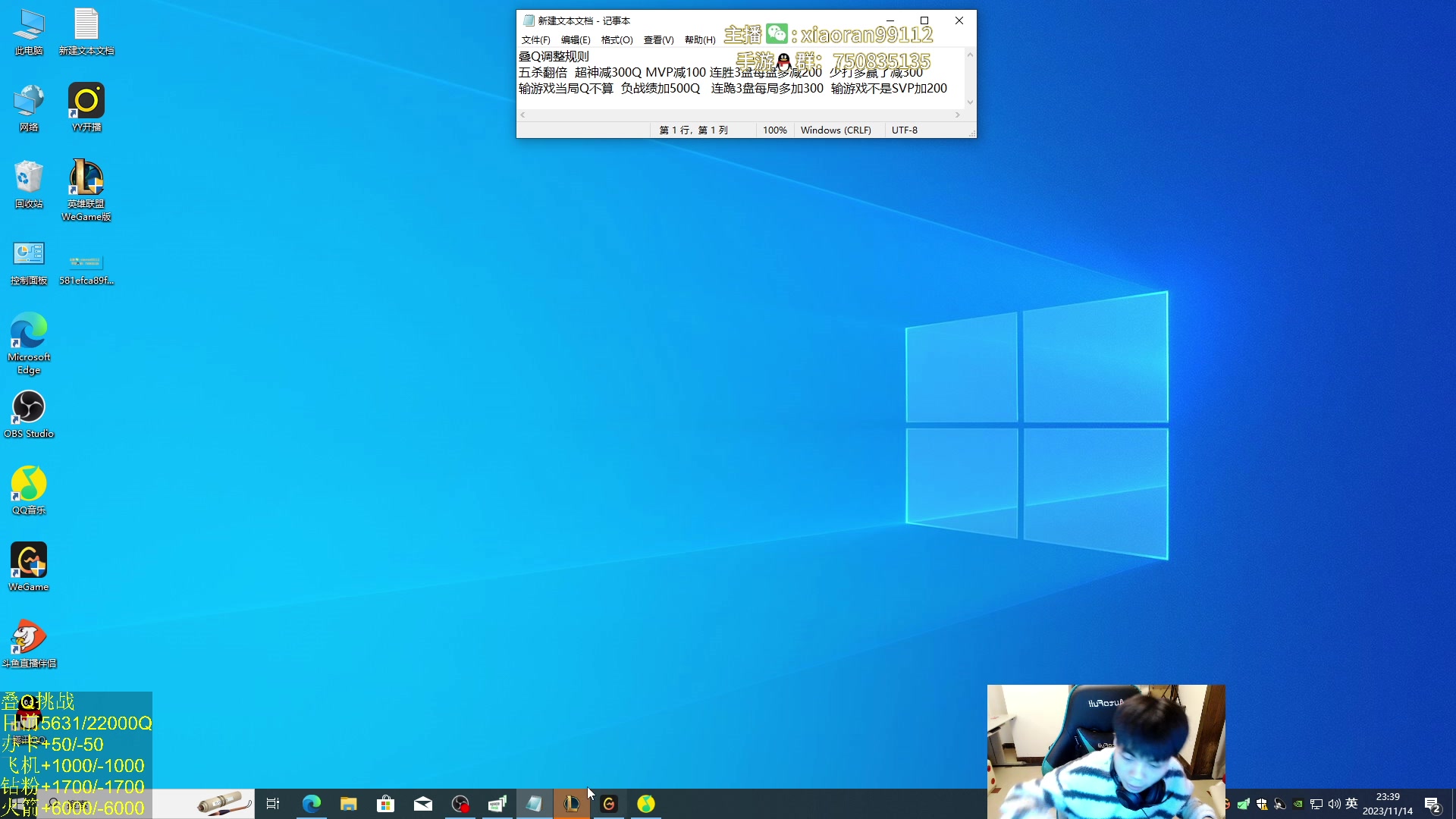Click the UTF-8 encoding status bar entry
The width and height of the screenshot is (1456, 819).
[x=904, y=130]
